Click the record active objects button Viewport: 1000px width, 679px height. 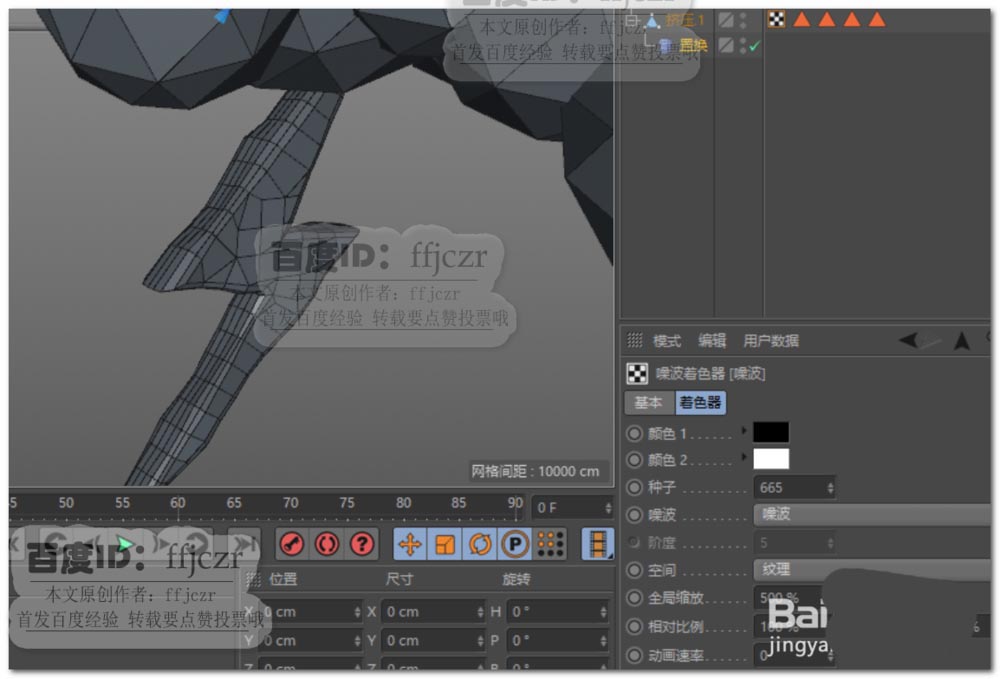(x=292, y=543)
